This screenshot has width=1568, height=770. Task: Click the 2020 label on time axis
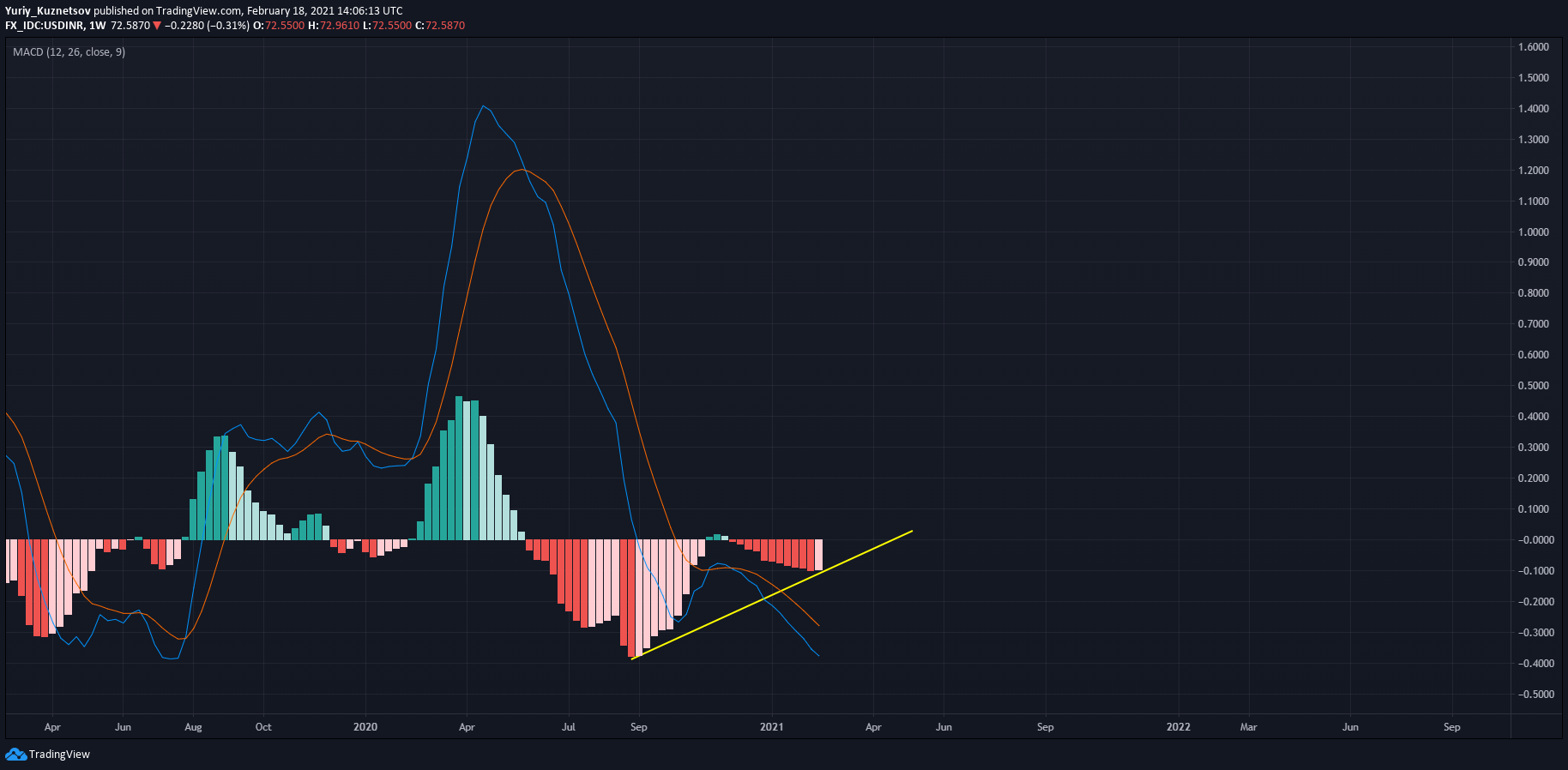(365, 727)
